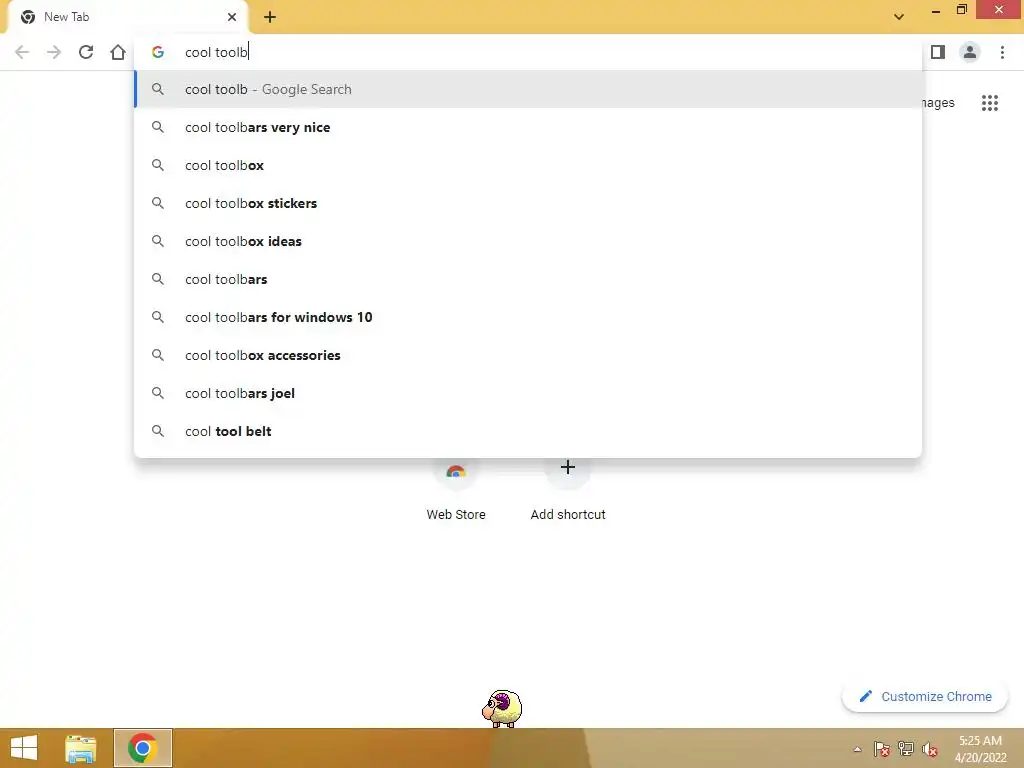Open the Windows Start button

[x=24, y=748]
